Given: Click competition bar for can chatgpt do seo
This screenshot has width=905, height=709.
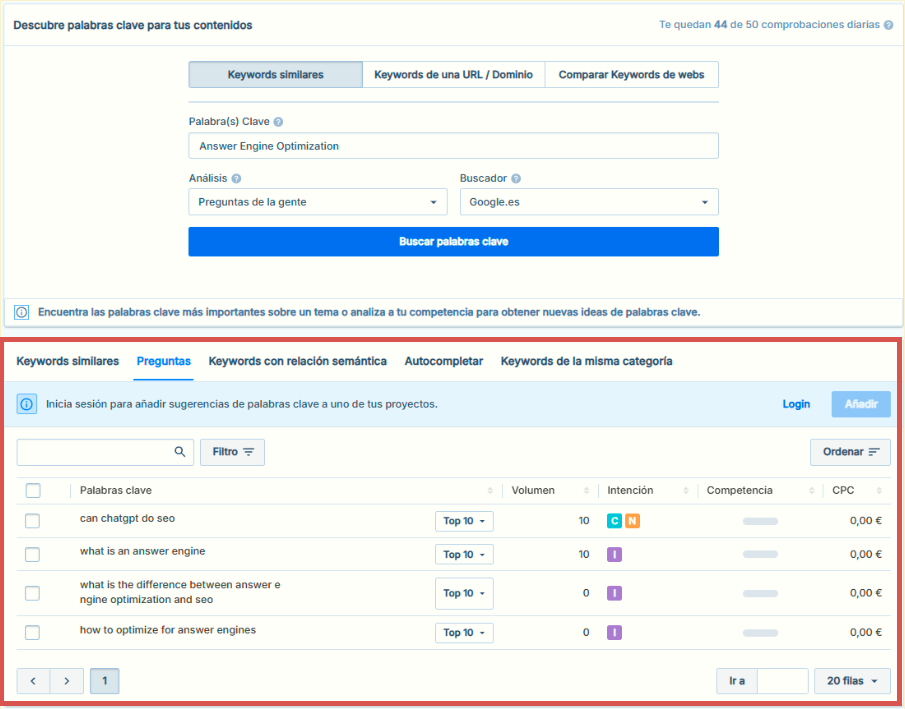Looking at the screenshot, I should tap(760, 521).
